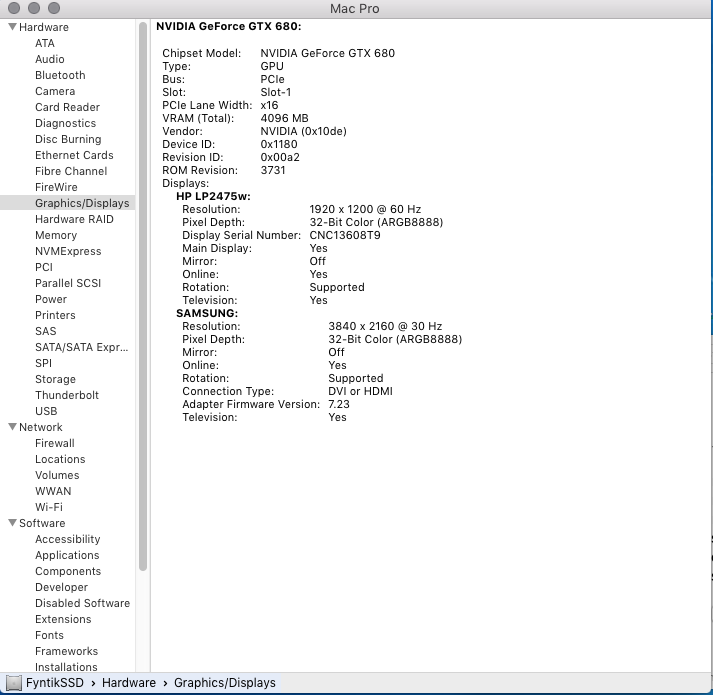Open Printers entry
The image size is (713, 695).
coord(55,315)
